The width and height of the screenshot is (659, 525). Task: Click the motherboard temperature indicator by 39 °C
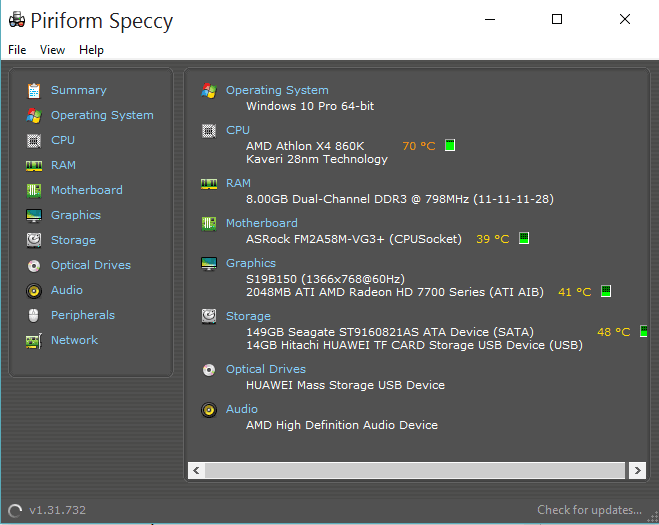coord(524,238)
